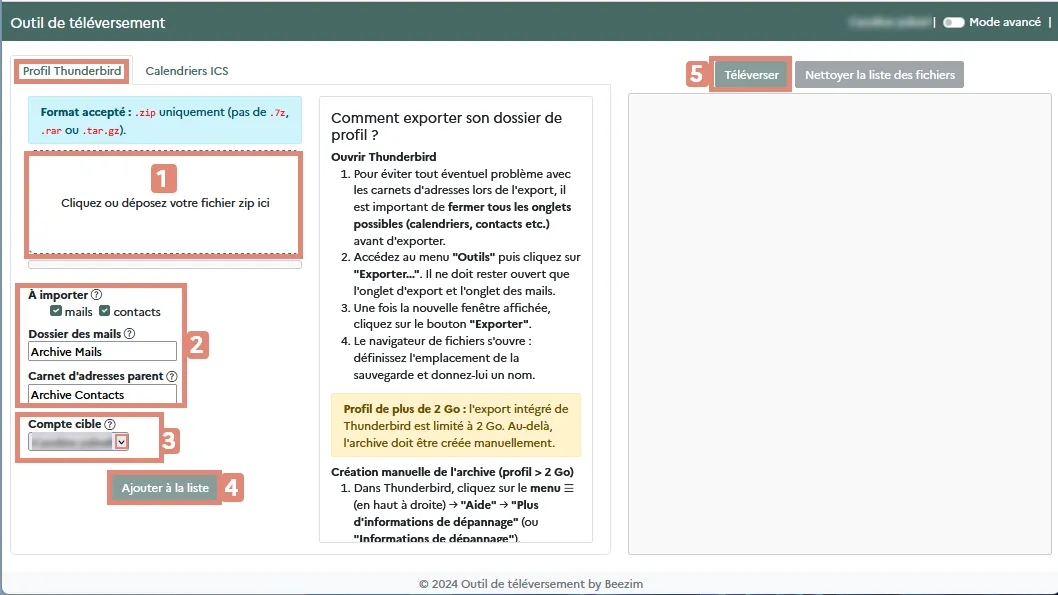
Task: Open the Profil Thunderbird tab
Action: click(72, 71)
